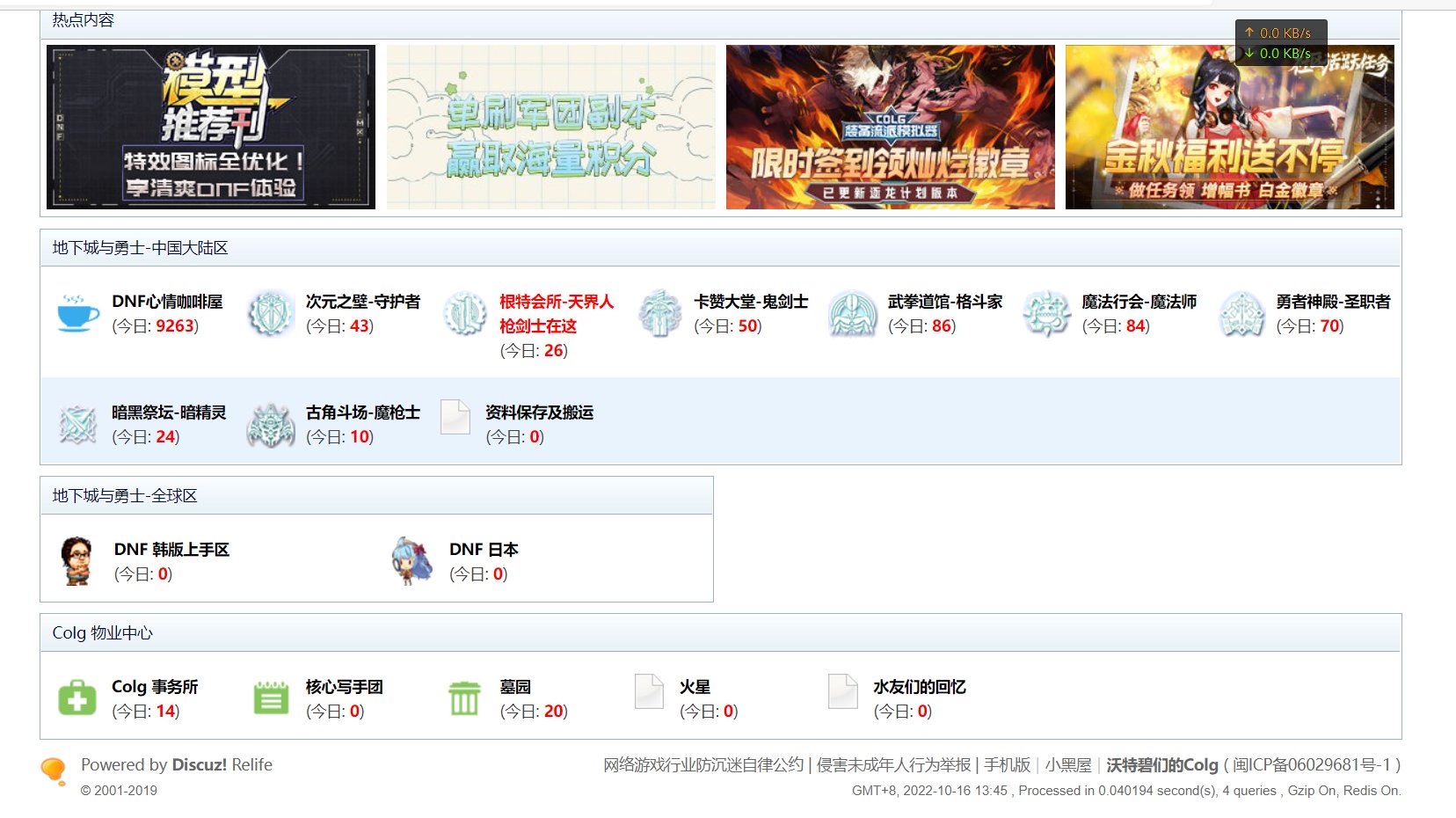Click the 根特会所-天界人 forum emblem icon
Image resolution: width=1456 pixels, height=818 pixels.
tap(465, 314)
